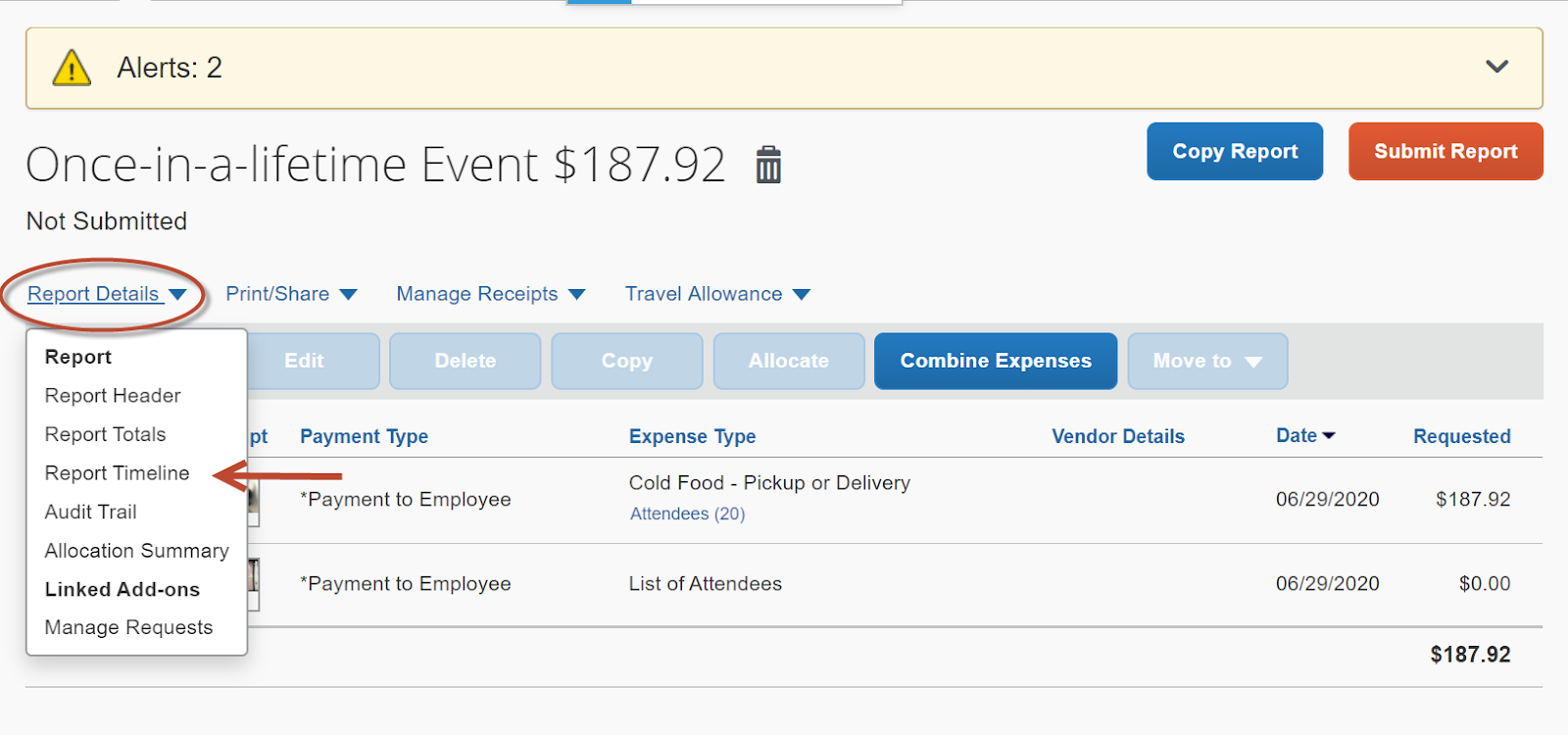Click the List of Attendees row date 06/29/2020

1327,584
